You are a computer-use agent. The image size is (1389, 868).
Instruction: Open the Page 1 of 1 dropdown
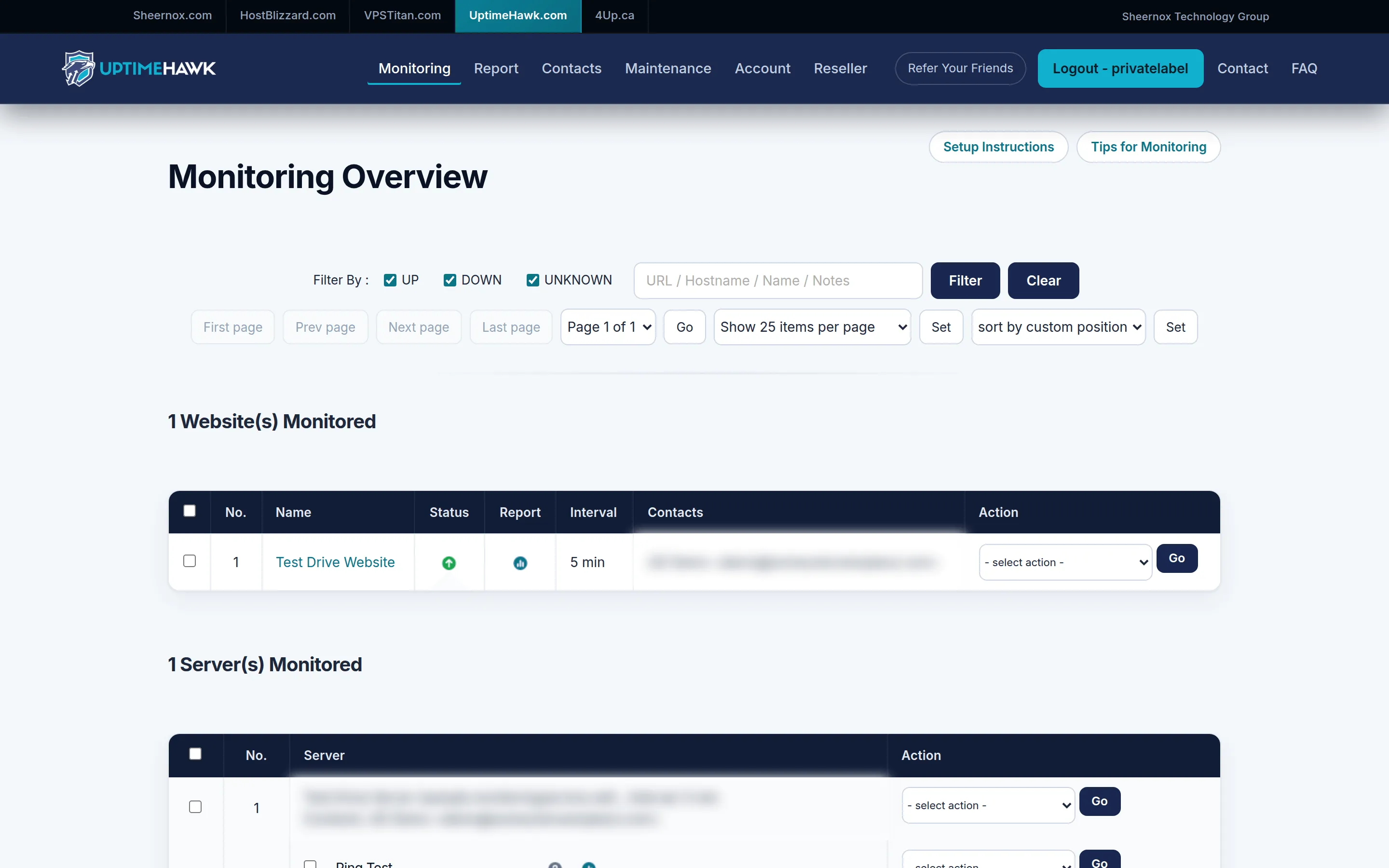tap(608, 327)
